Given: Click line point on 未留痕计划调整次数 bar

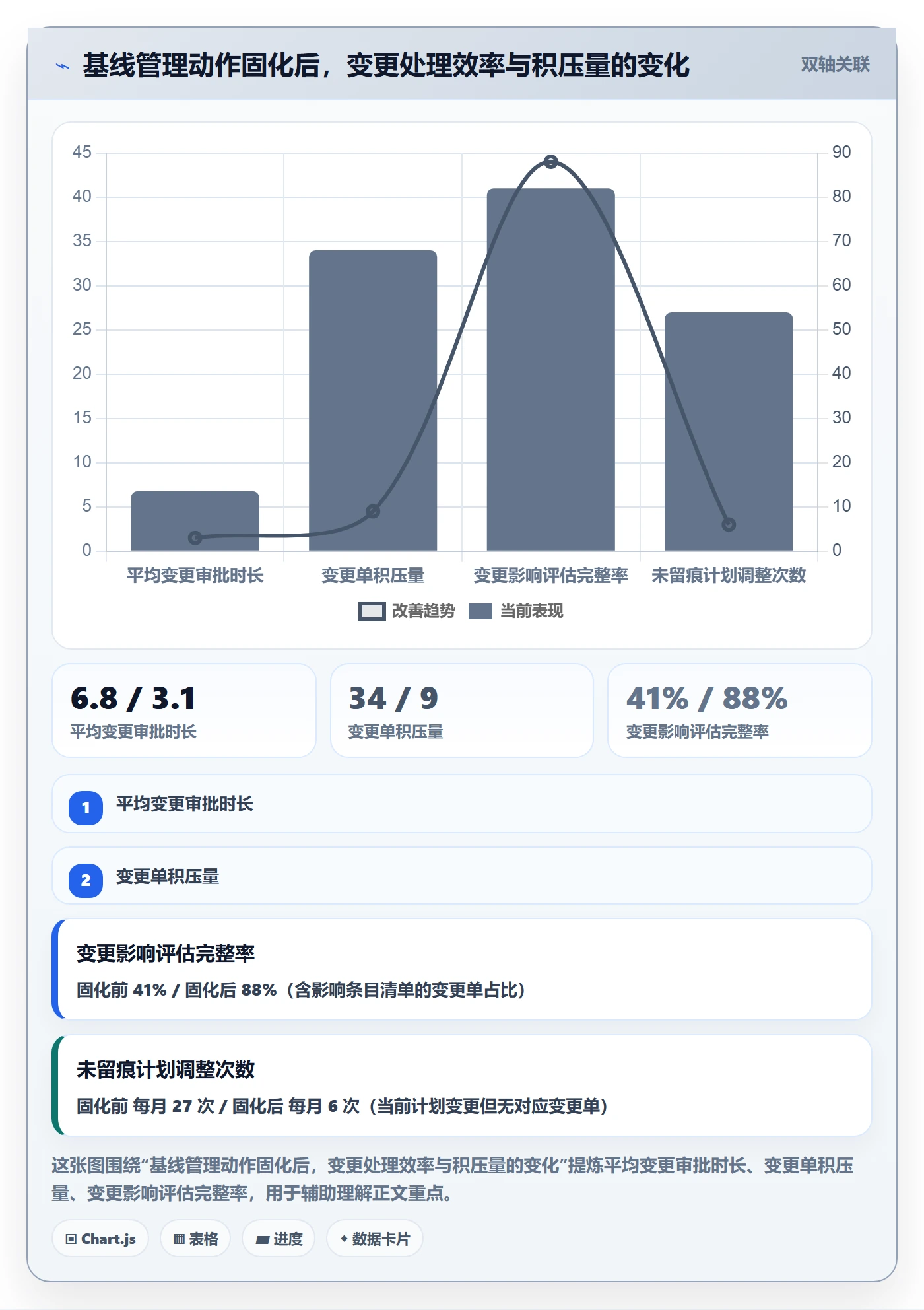Looking at the screenshot, I should pyautogui.click(x=729, y=524).
